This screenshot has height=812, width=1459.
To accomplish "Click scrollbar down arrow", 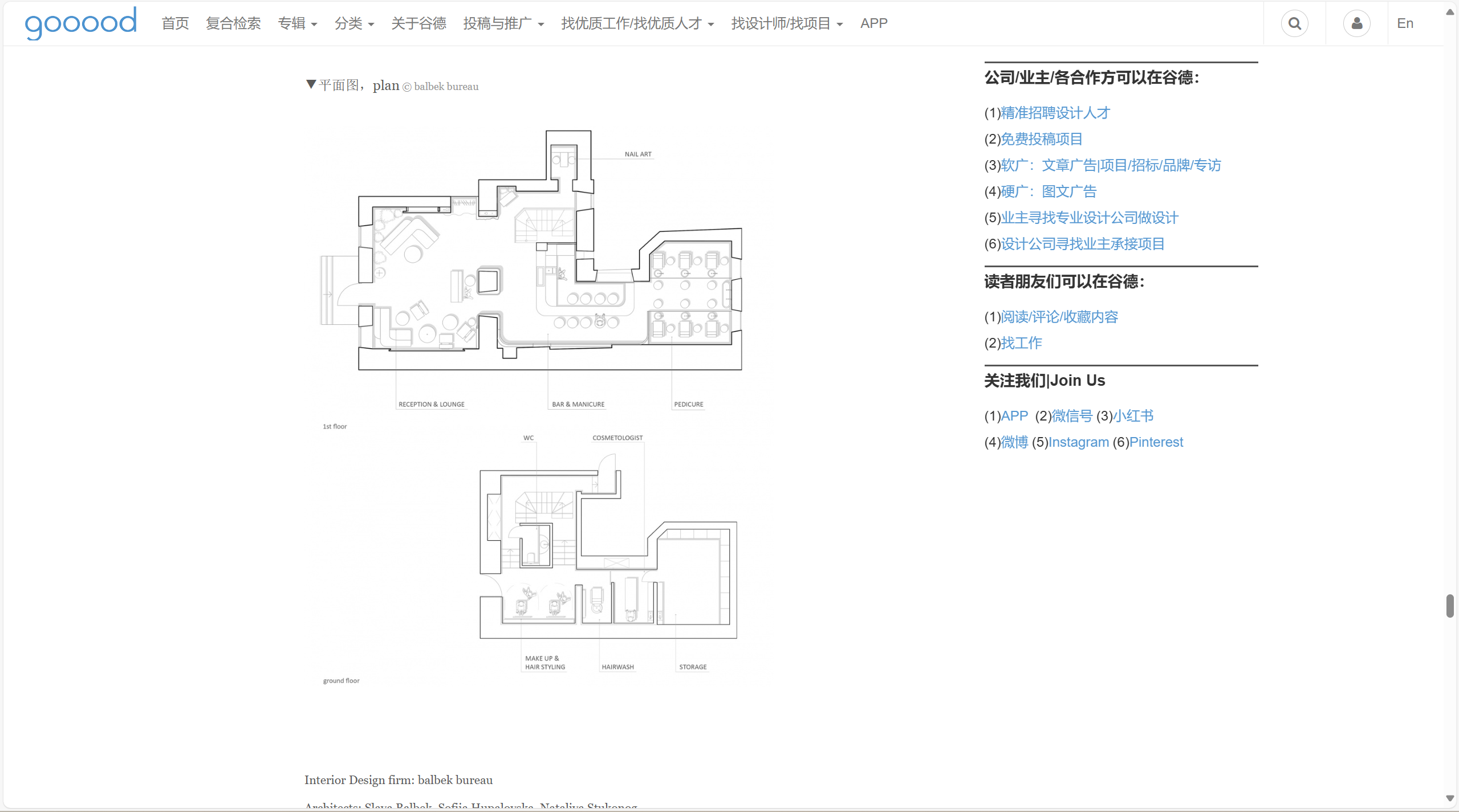I will (1450, 798).
